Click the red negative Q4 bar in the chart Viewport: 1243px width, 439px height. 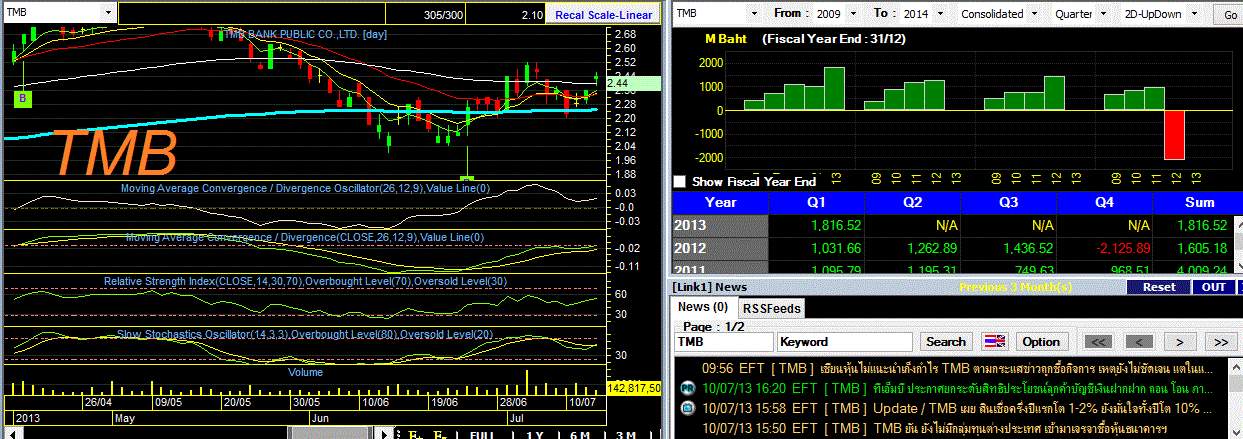point(1174,134)
